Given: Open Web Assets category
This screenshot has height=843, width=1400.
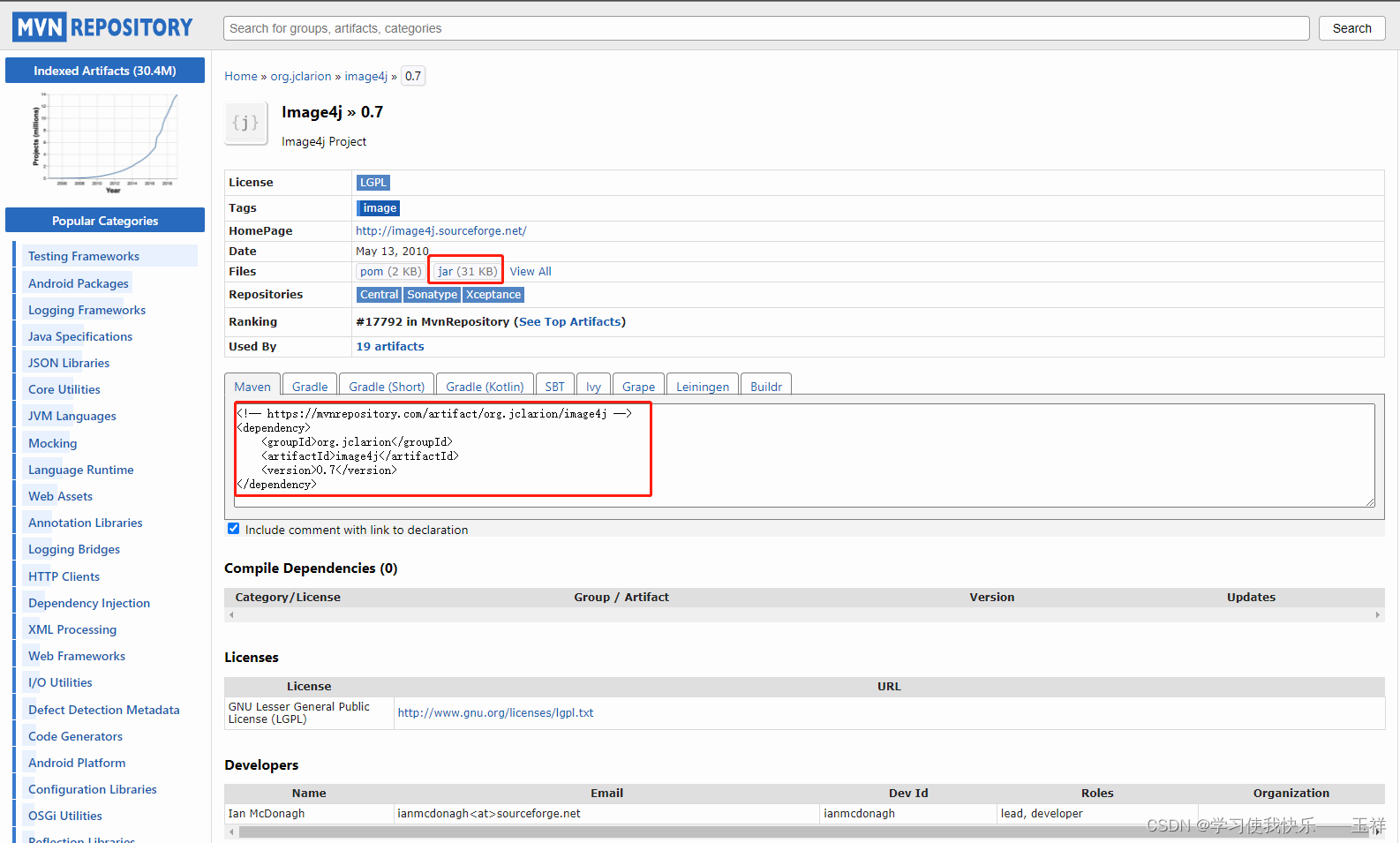Looking at the screenshot, I should (x=60, y=496).
